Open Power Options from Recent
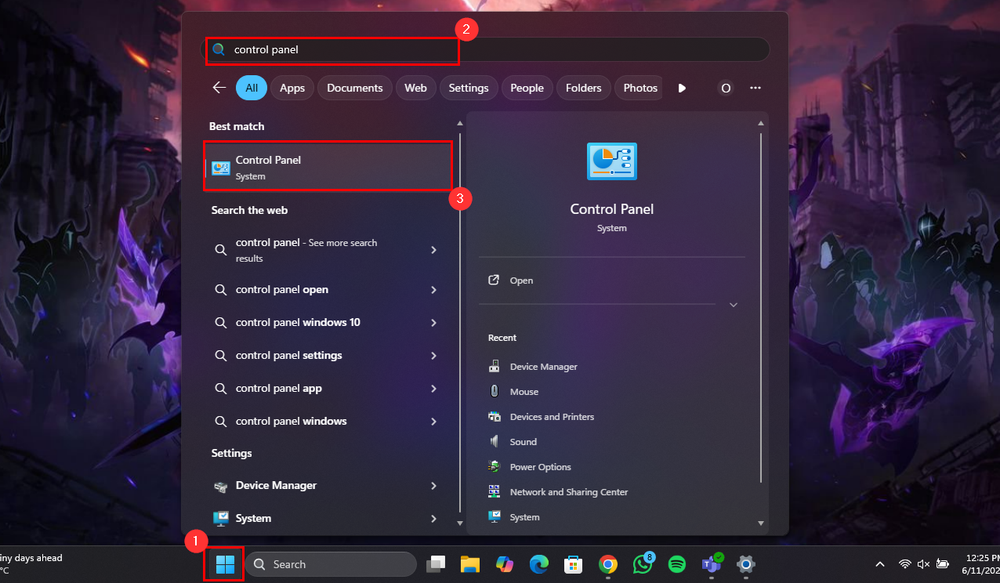This screenshot has height=583, width=1000. (541, 466)
